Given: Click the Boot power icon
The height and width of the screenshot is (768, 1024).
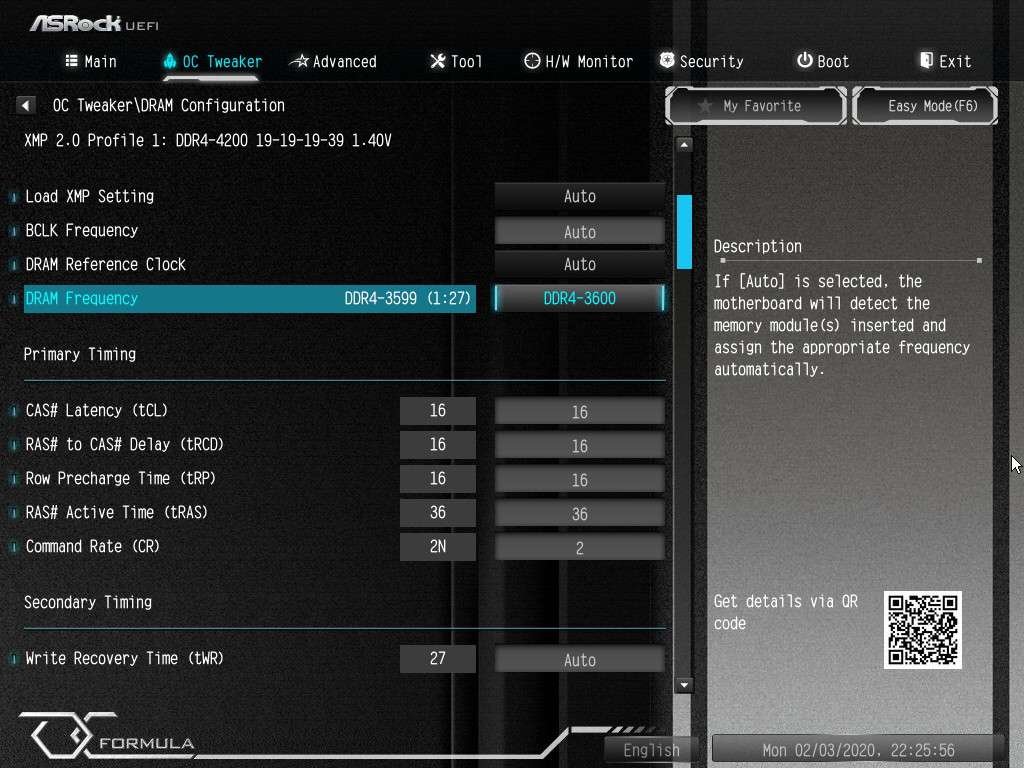Looking at the screenshot, I should 805,60.
